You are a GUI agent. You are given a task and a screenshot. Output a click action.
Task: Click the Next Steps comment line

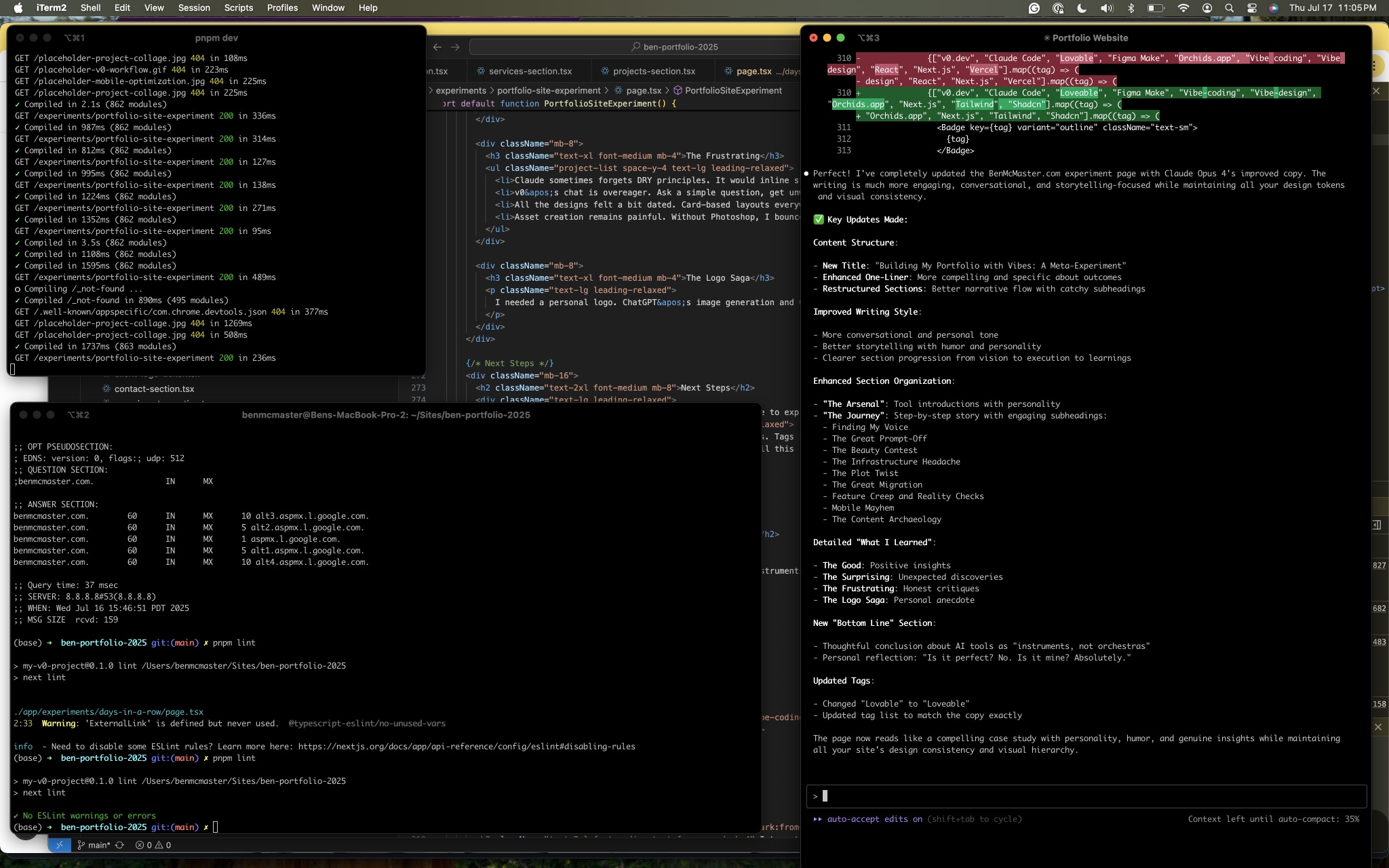click(510, 363)
